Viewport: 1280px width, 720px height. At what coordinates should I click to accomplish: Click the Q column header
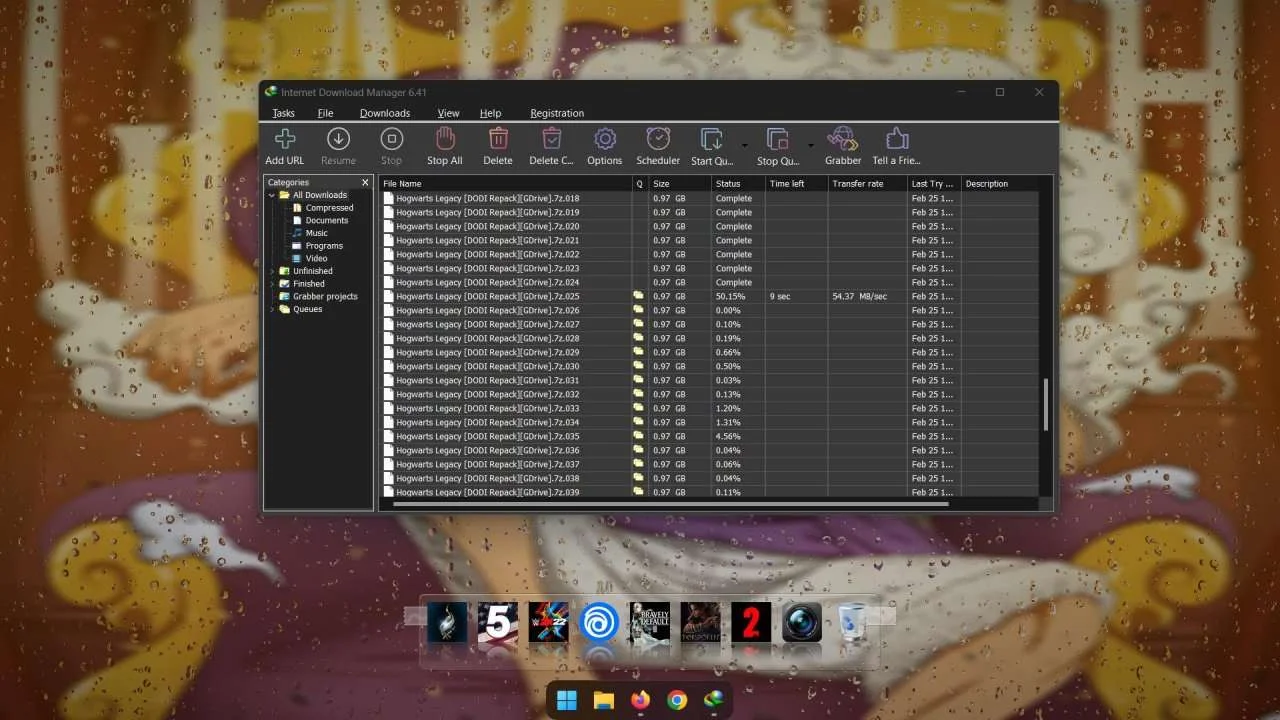tap(640, 184)
